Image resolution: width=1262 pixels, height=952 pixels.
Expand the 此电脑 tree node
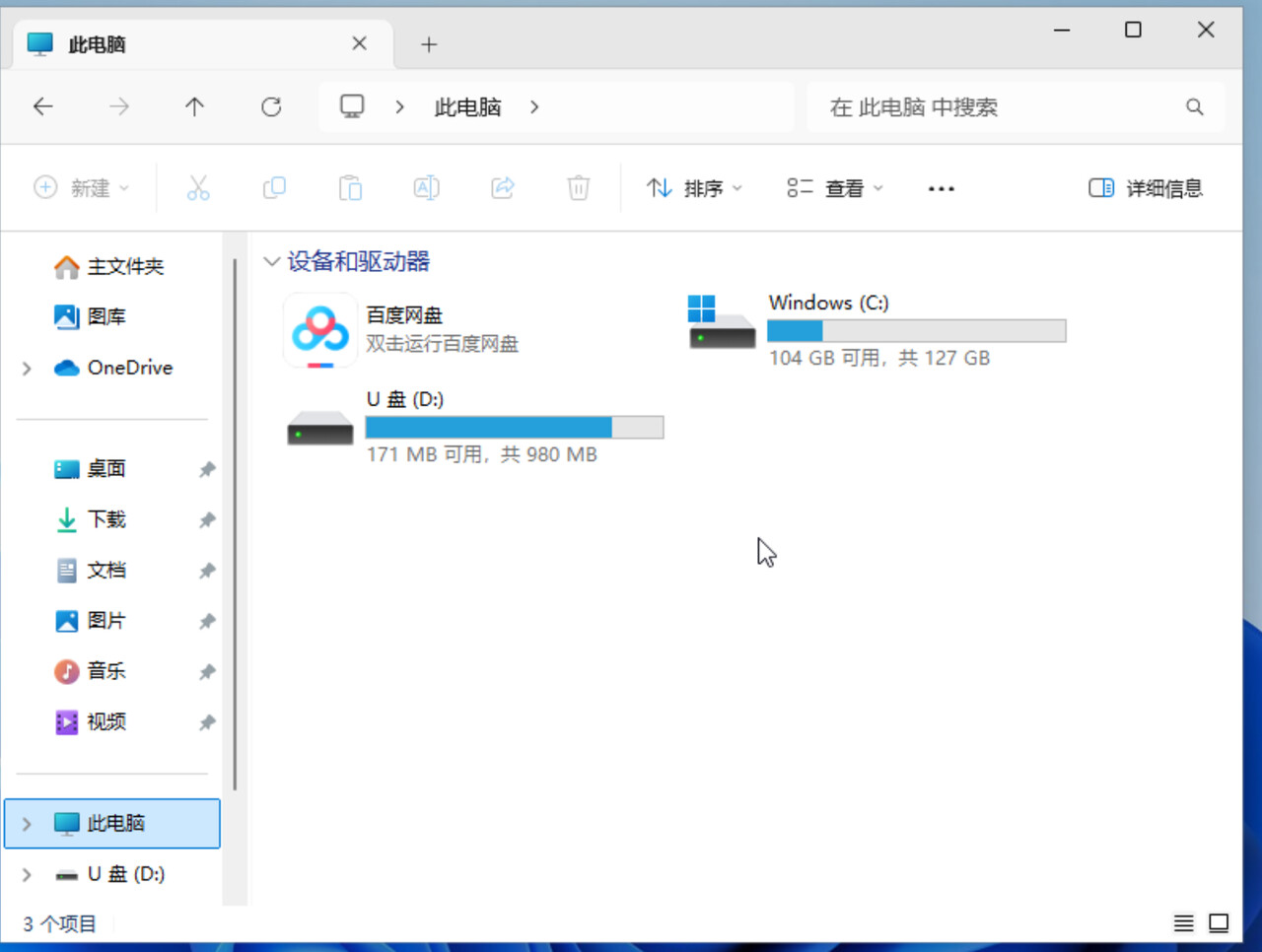coord(27,824)
